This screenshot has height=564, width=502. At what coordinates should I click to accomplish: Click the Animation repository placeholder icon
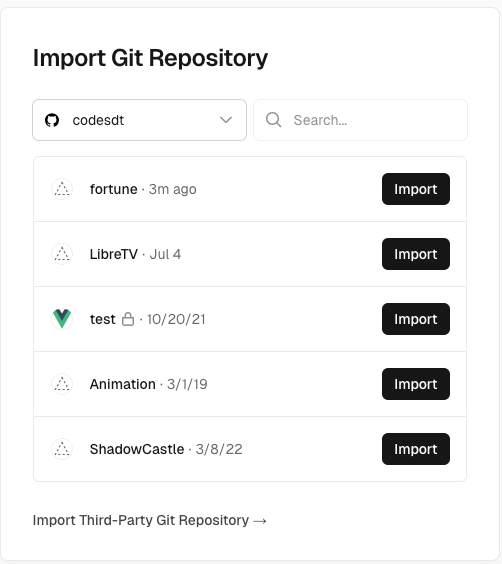click(x=62, y=384)
